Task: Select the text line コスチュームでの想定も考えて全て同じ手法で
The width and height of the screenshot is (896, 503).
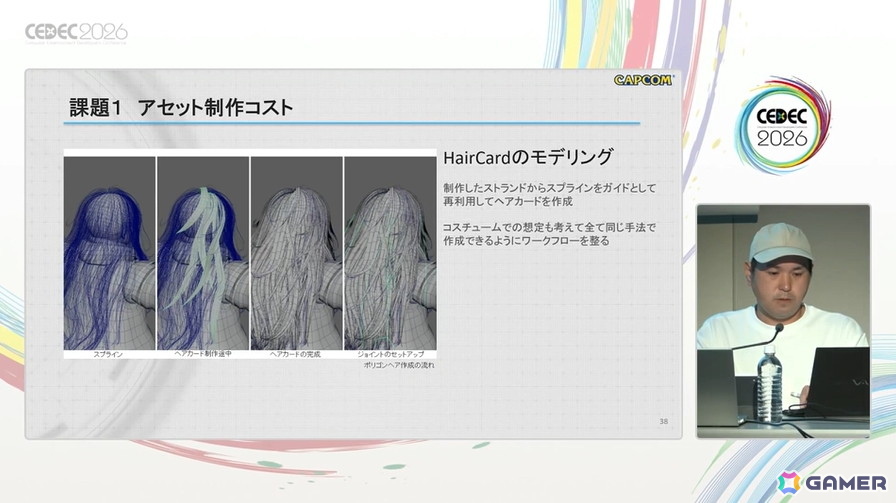Action: point(550,227)
